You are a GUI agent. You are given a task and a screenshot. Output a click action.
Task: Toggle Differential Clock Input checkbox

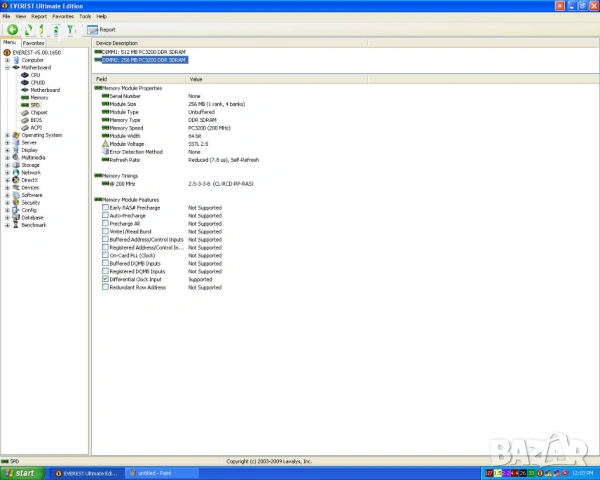(x=105, y=279)
